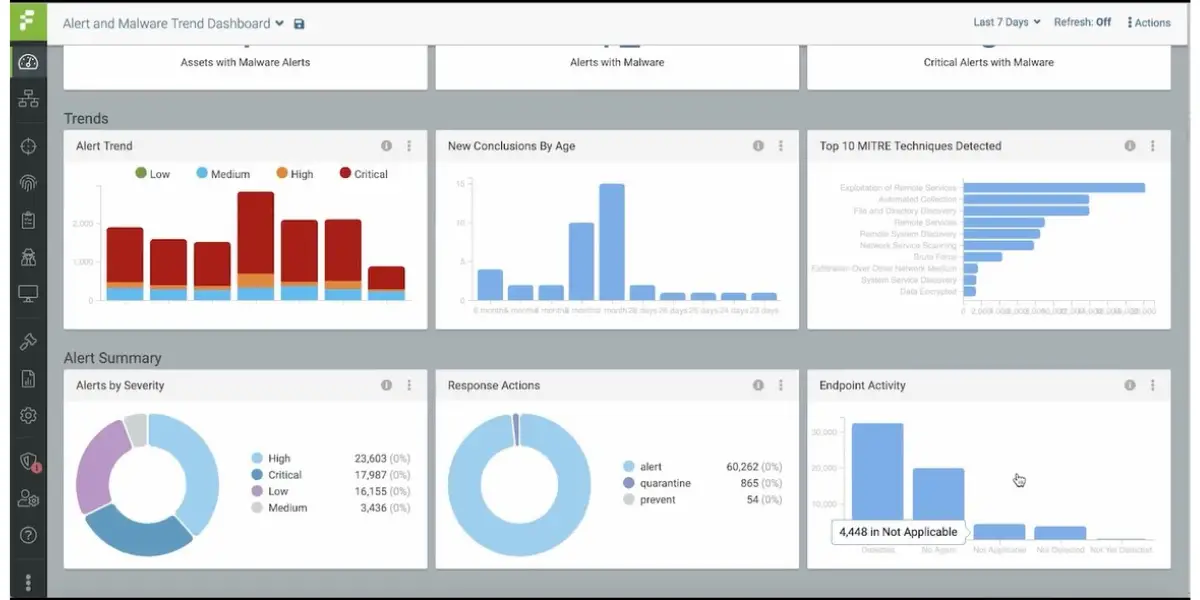
Task: Toggle Low series in Alert Trend legend
Action: (x=152, y=174)
